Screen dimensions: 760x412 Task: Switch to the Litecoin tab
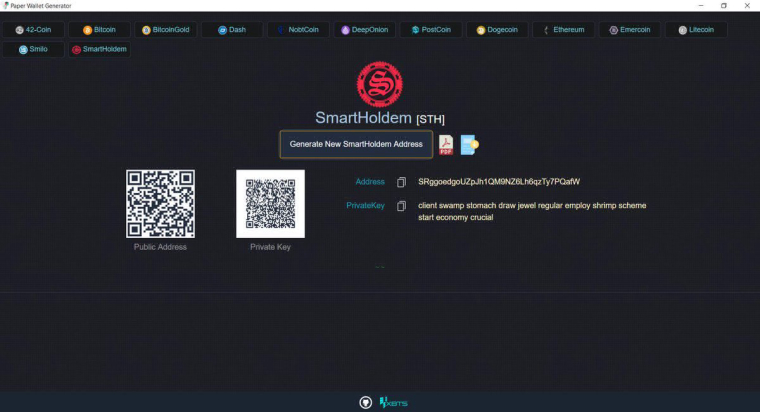[696, 30]
